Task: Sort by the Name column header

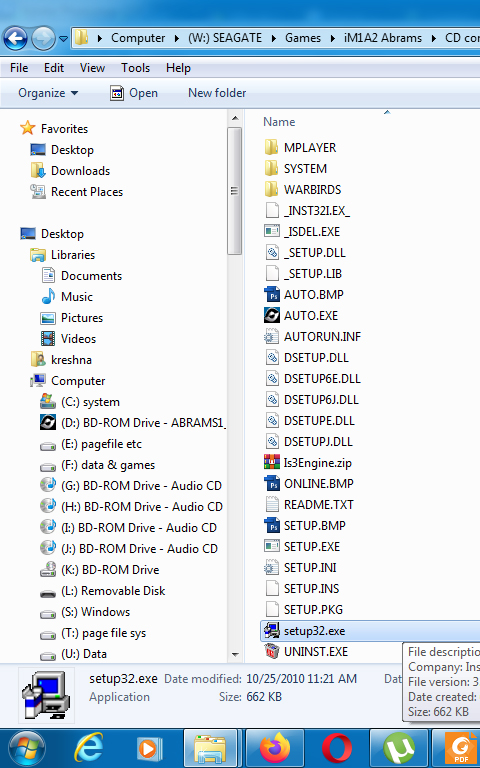Action: coord(279,122)
